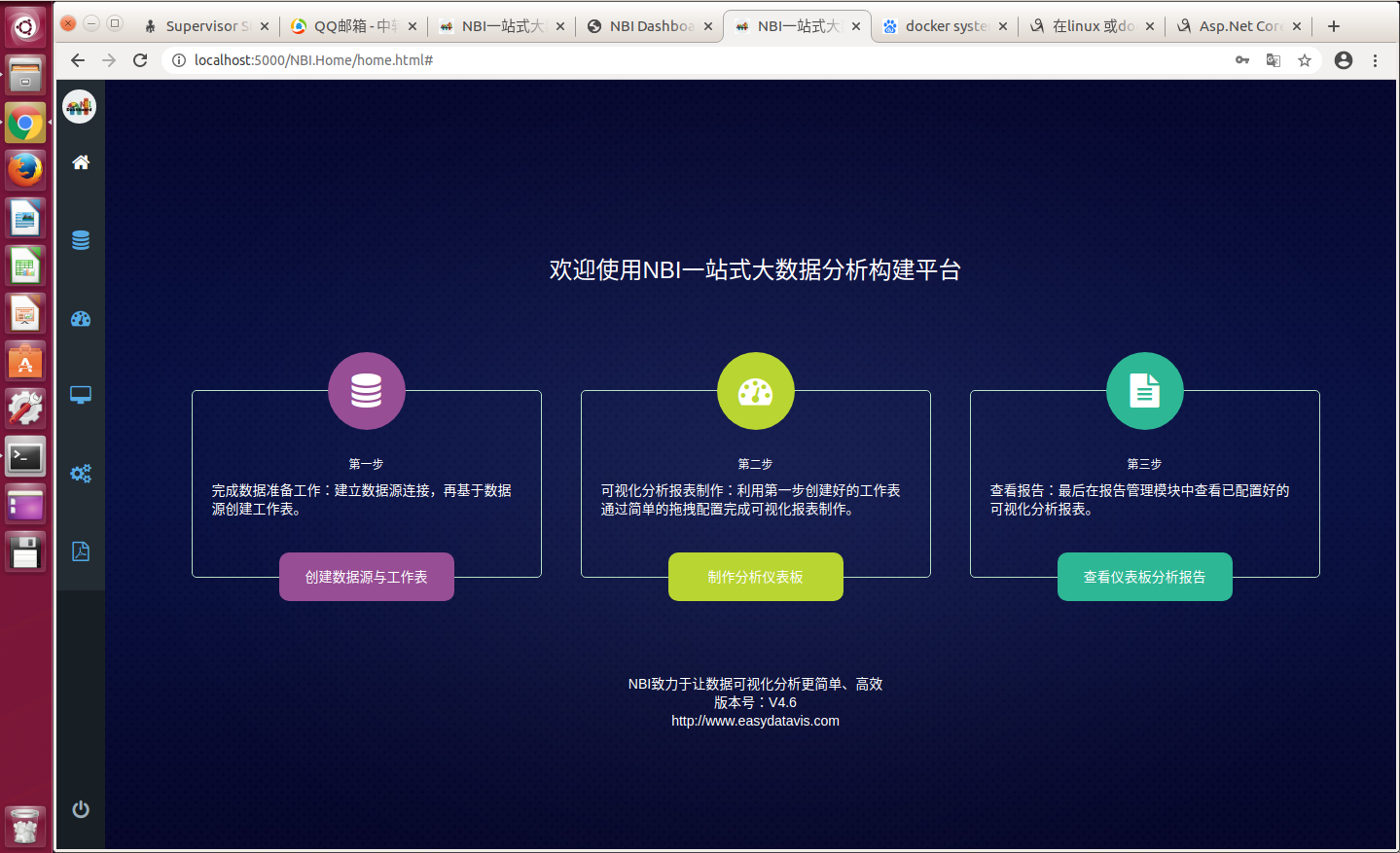Open Terminal from Ubuntu launcher
Viewport: 1400px width, 853px height.
25,456
